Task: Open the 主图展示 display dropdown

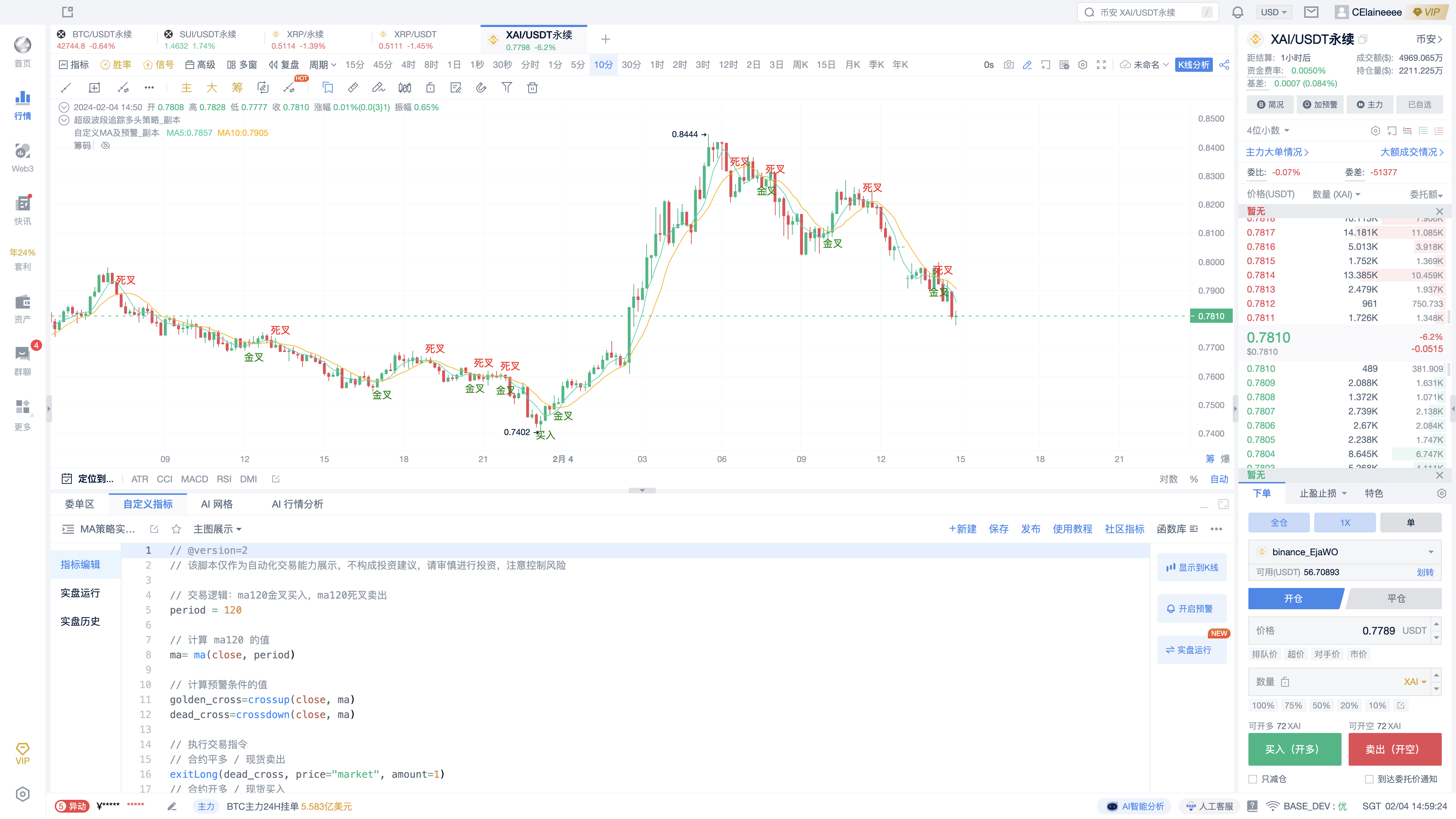Action: [218, 529]
